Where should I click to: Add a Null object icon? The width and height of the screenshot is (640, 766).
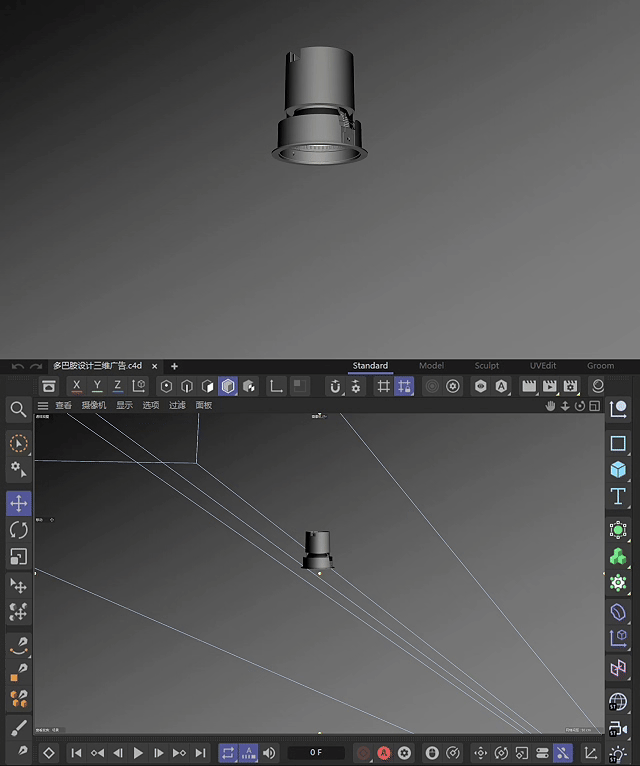click(x=618, y=409)
